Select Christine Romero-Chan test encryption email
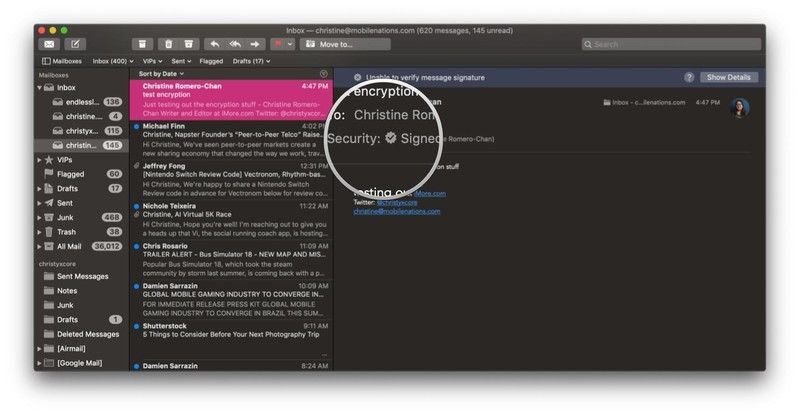The height and width of the screenshot is (415, 800). [x=232, y=100]
